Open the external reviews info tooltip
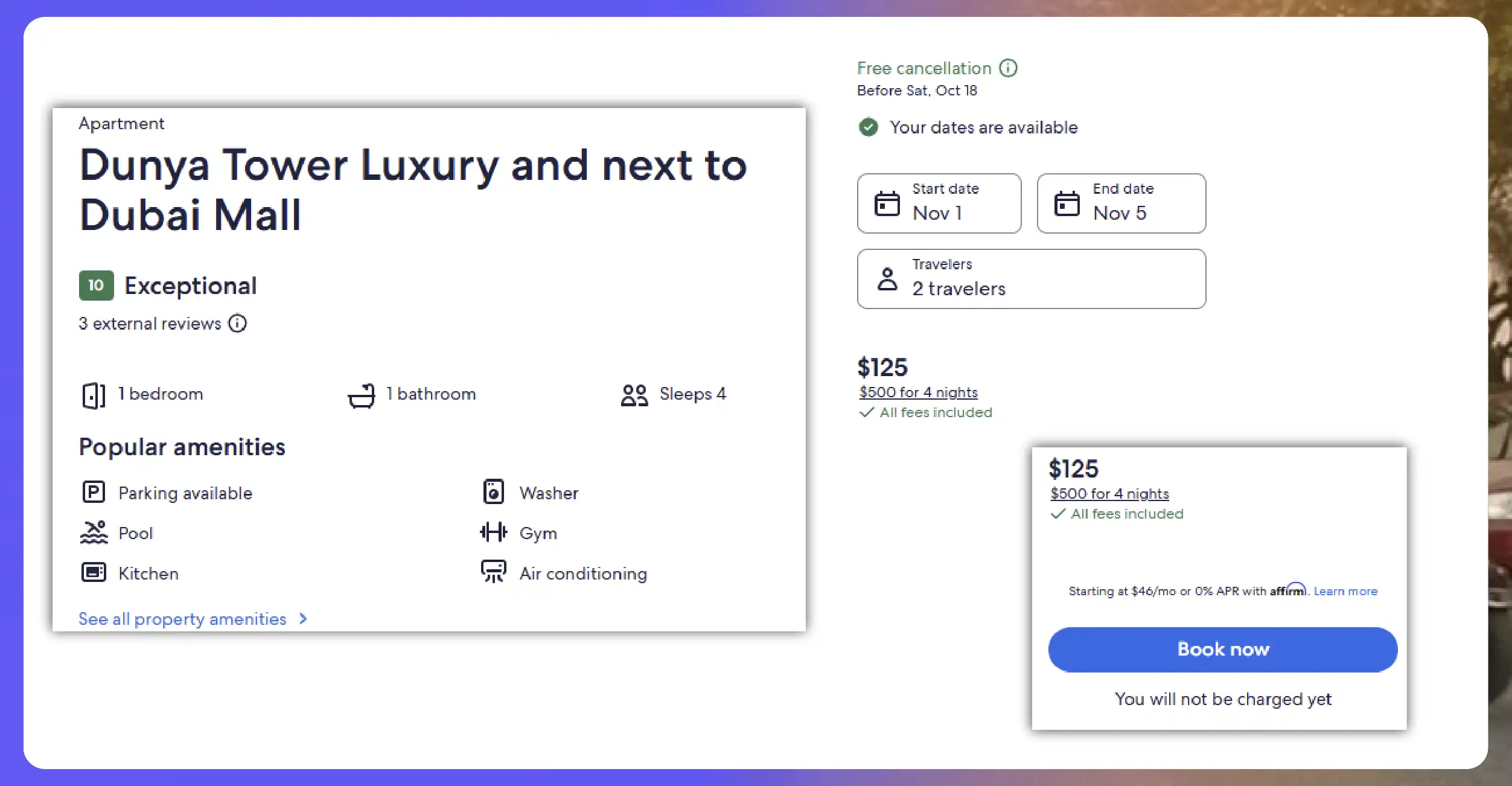The height and width of the screenshot is (786, 1512). (x=238, y=324)
